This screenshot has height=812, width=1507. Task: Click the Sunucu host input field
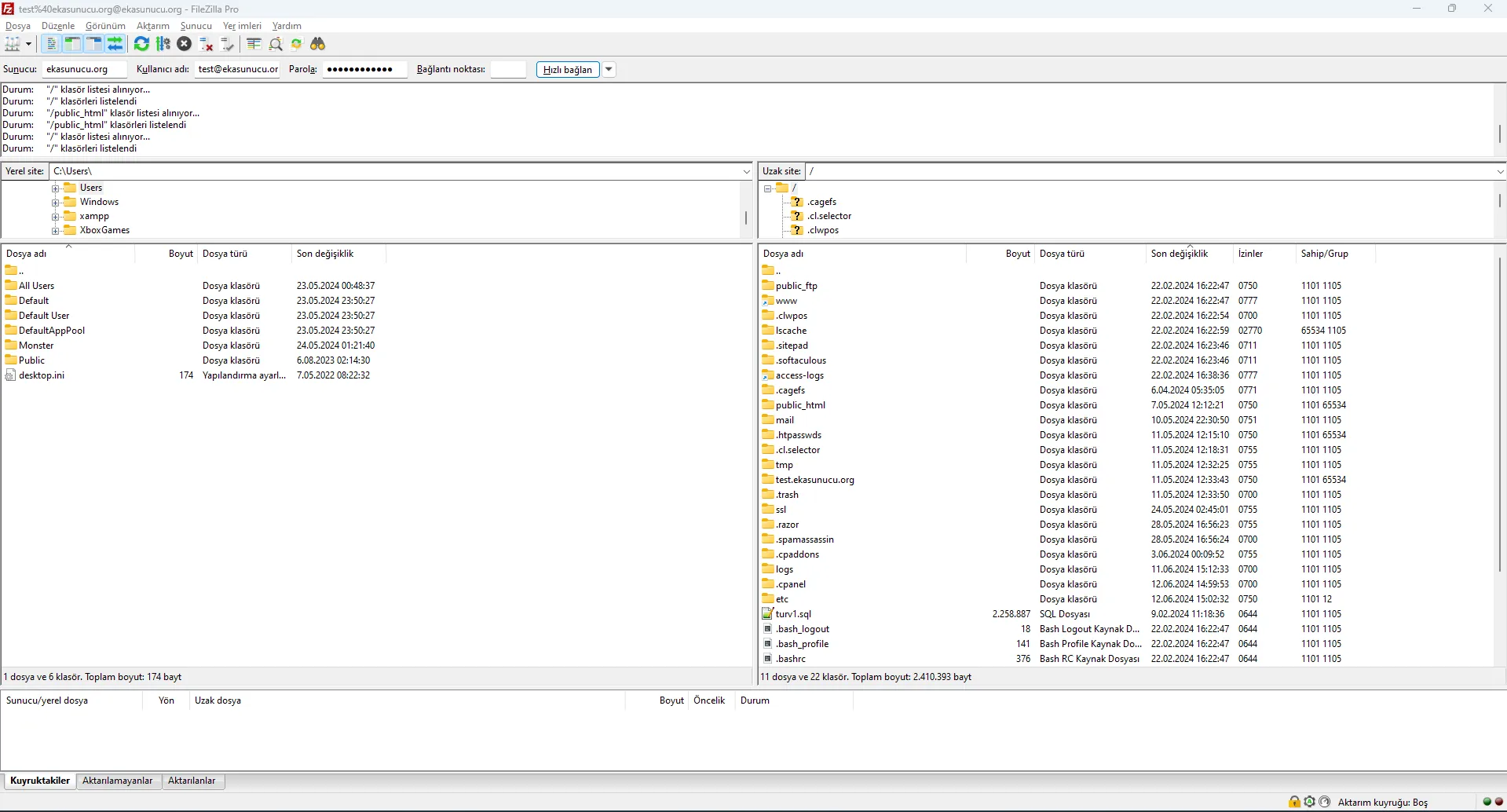[x=85, y=69]
